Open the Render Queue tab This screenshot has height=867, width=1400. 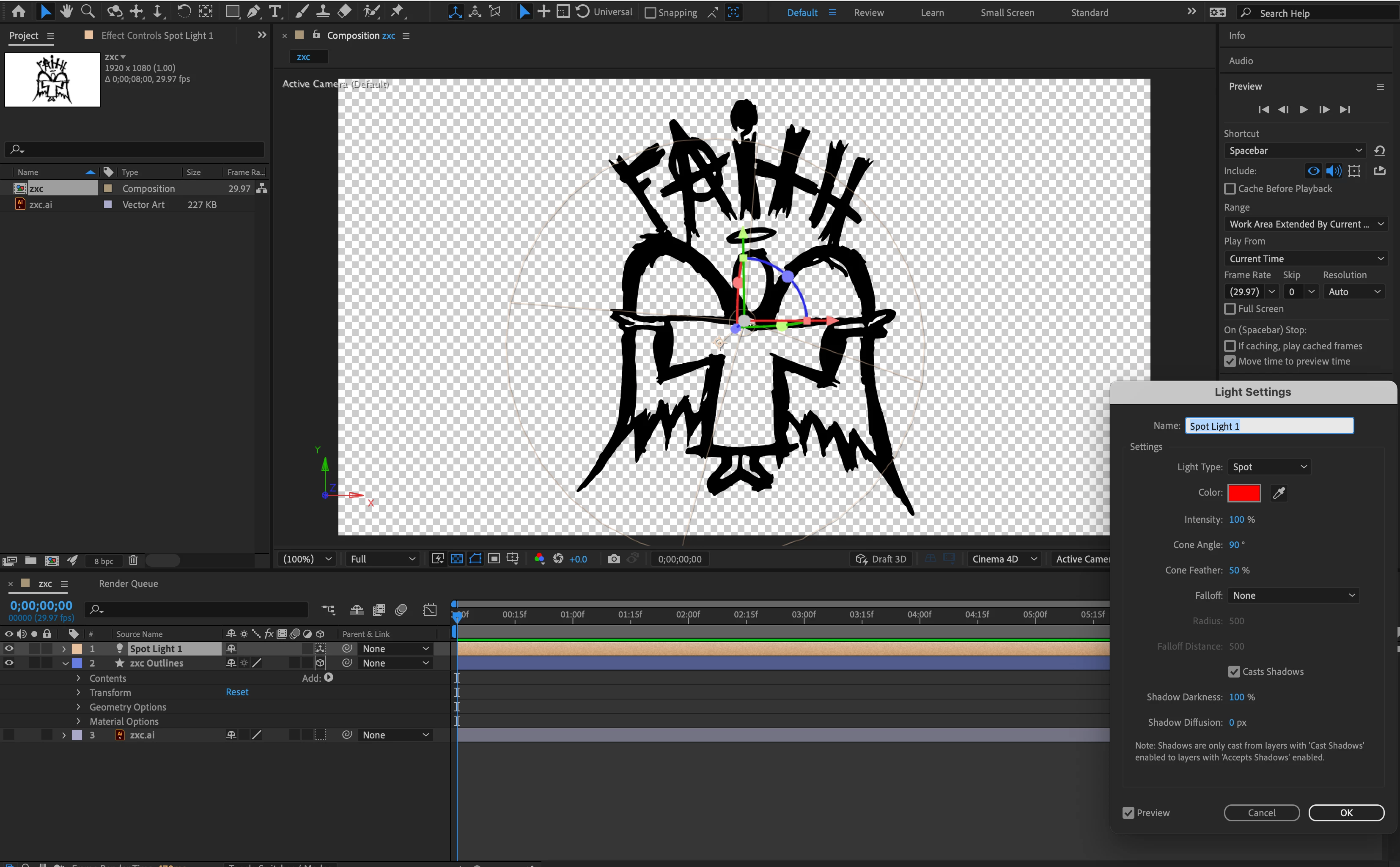click(129, 583)
